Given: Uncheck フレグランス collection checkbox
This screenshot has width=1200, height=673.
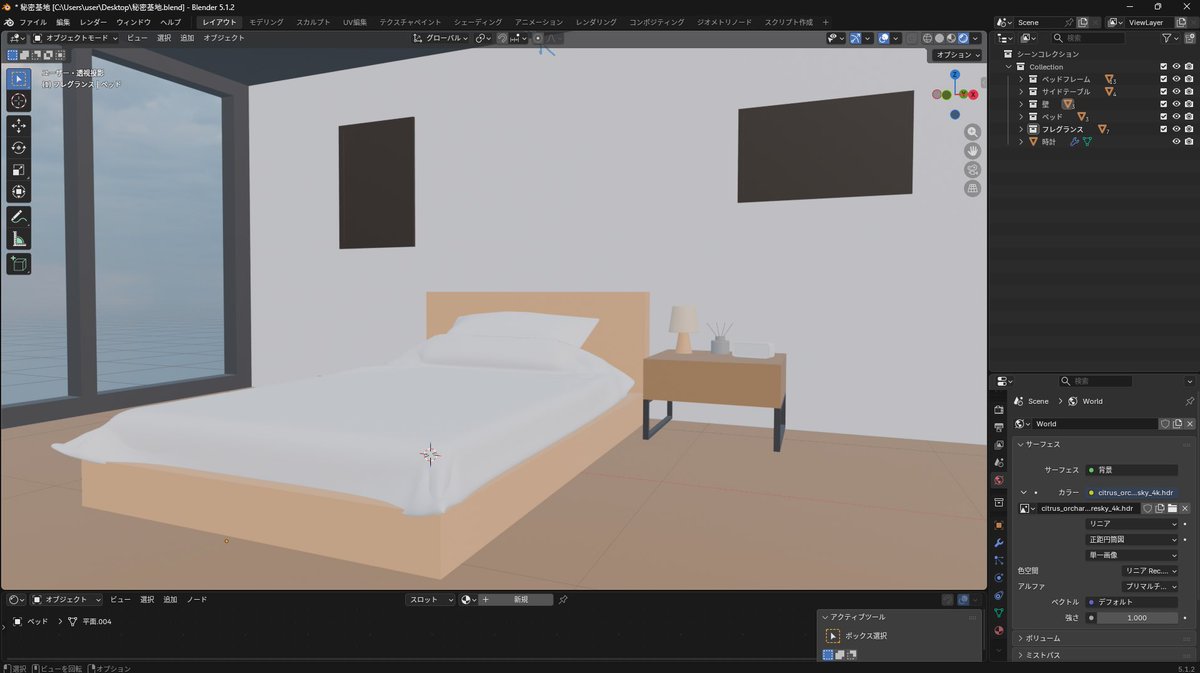Looking at the screenshot, I should coord(1163,129).
